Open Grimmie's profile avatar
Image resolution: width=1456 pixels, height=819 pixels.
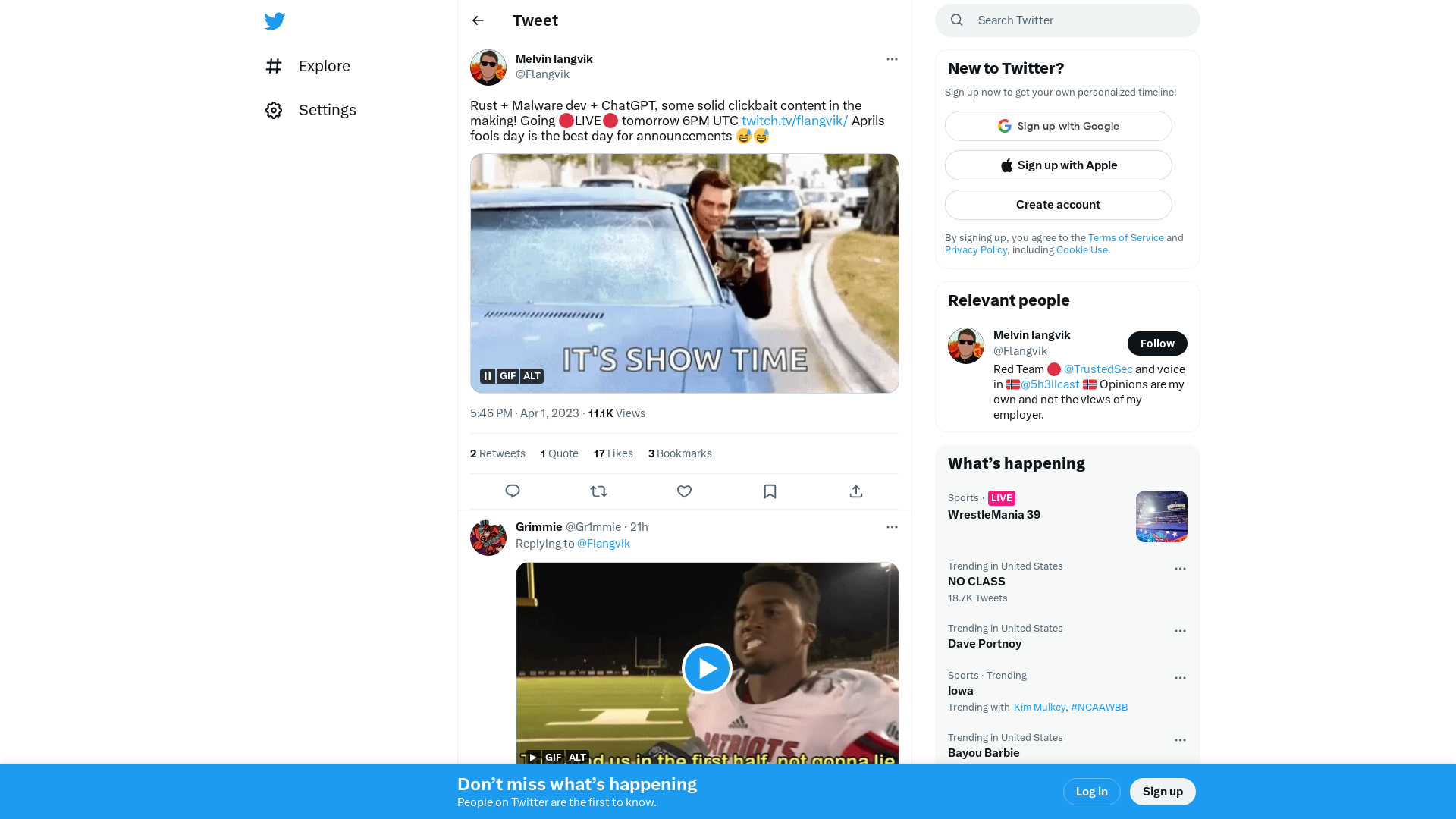(x=488, y=538)
